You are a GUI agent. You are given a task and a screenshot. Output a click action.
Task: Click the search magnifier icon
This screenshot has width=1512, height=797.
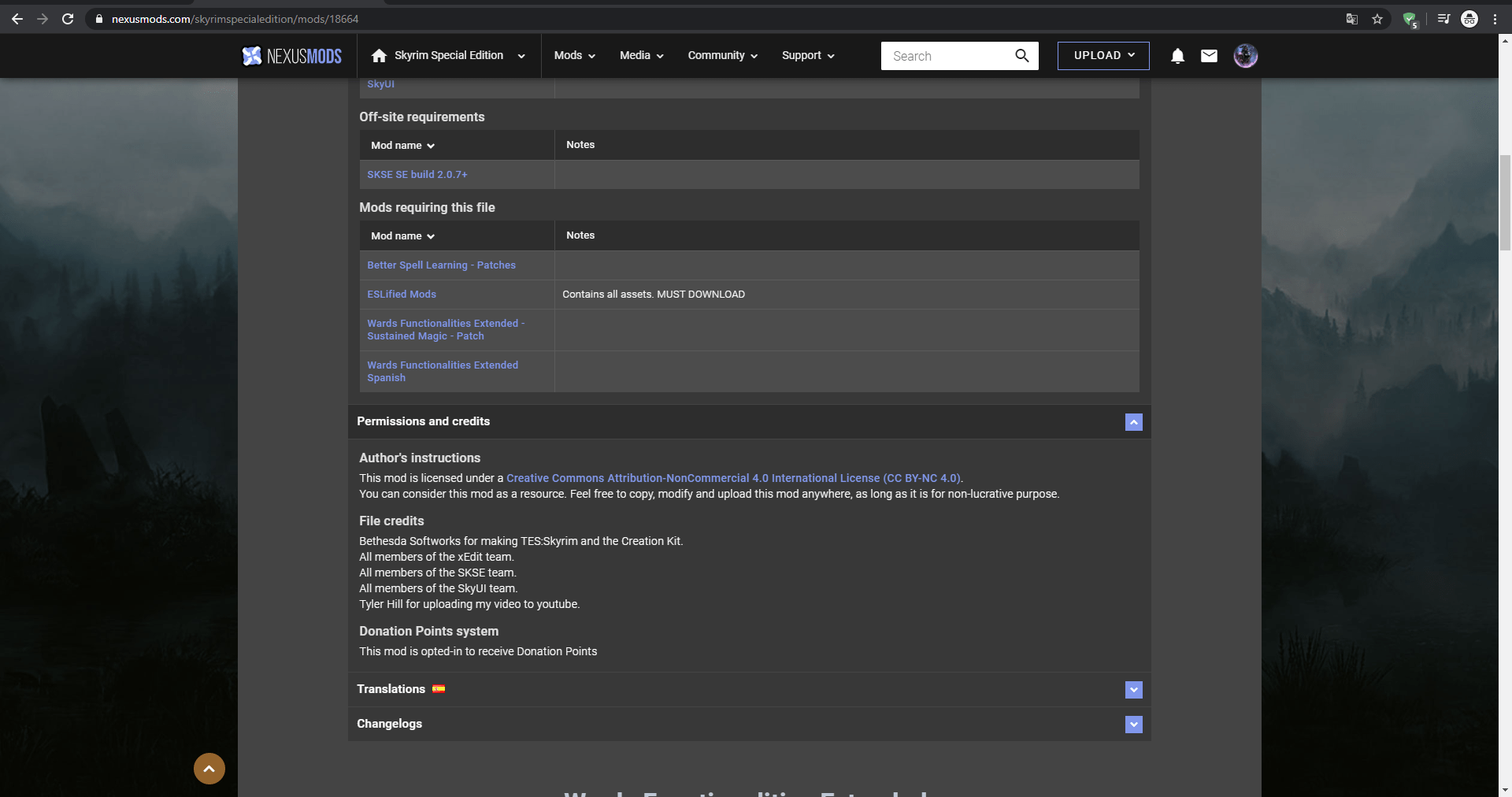coord(1021,56)
